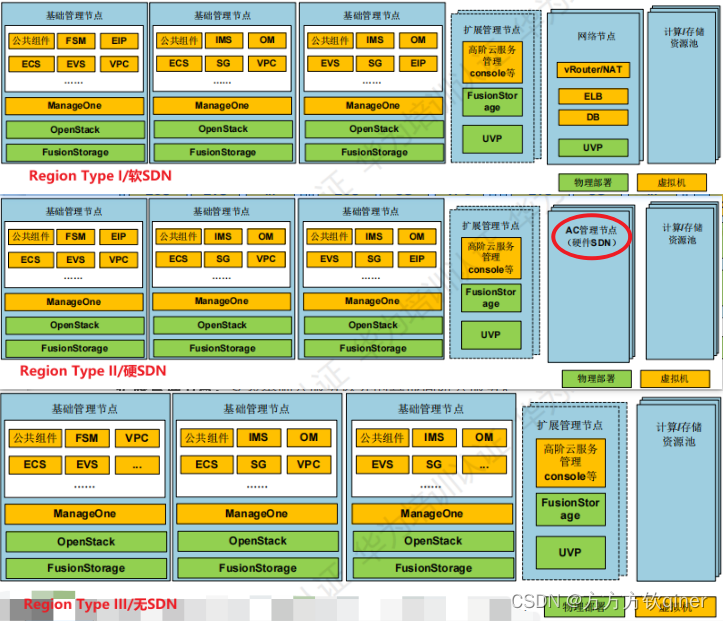Click green 物理部署 legend below Region Type I diagram

pyautogui.click(x=591, y=182)
